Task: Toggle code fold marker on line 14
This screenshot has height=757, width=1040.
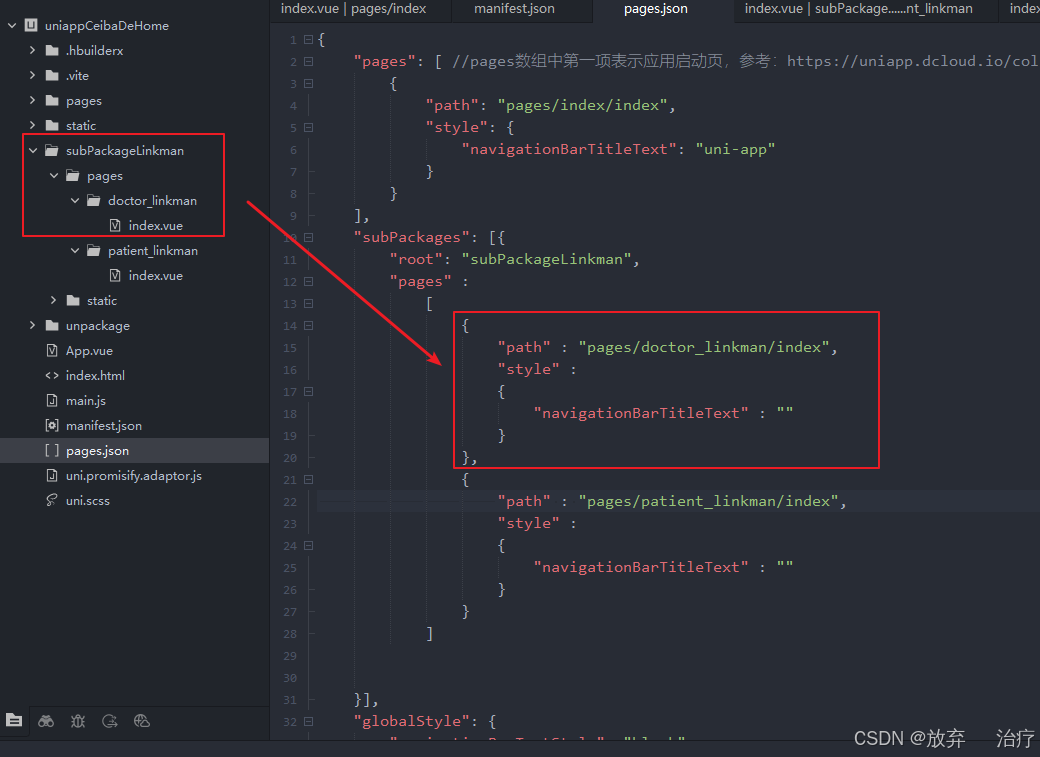Action: coord(308,326)
